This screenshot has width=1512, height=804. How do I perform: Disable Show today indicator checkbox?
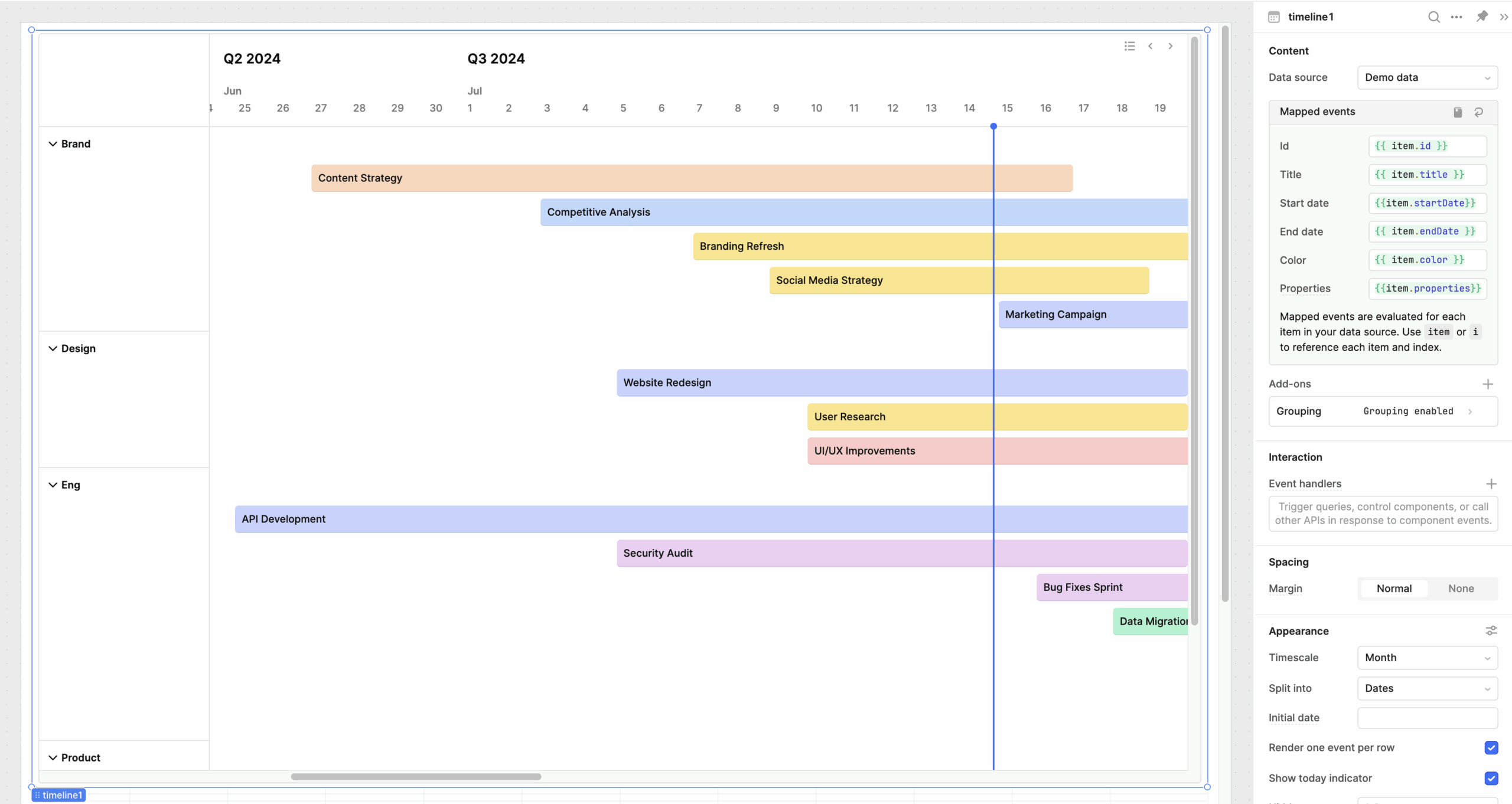coord(1491,779)
